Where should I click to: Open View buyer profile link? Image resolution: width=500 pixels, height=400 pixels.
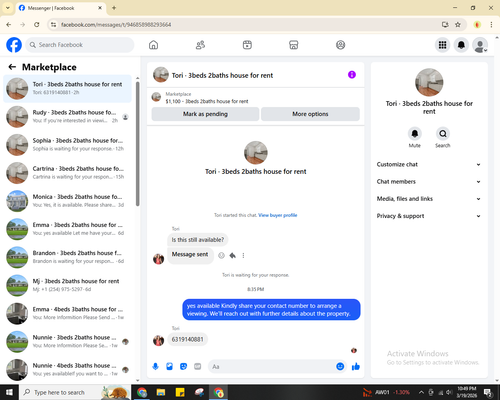pos(278,215)
